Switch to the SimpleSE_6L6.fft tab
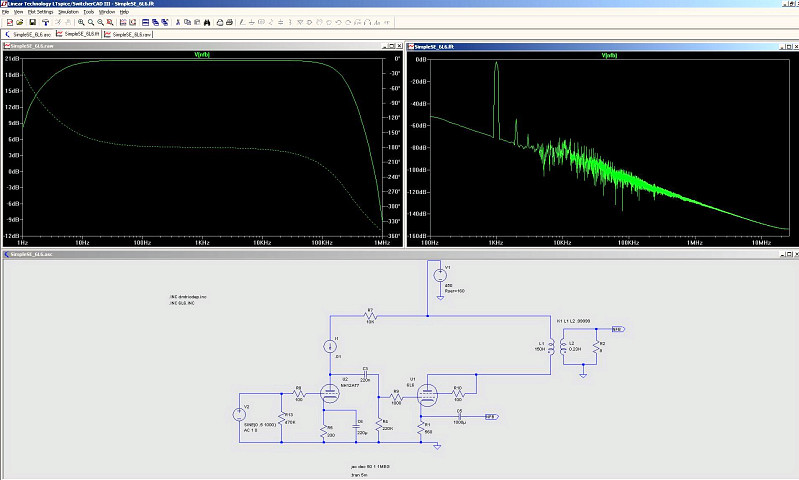The width and height of the screenshot is (799, 480). (x=77, y=34)
